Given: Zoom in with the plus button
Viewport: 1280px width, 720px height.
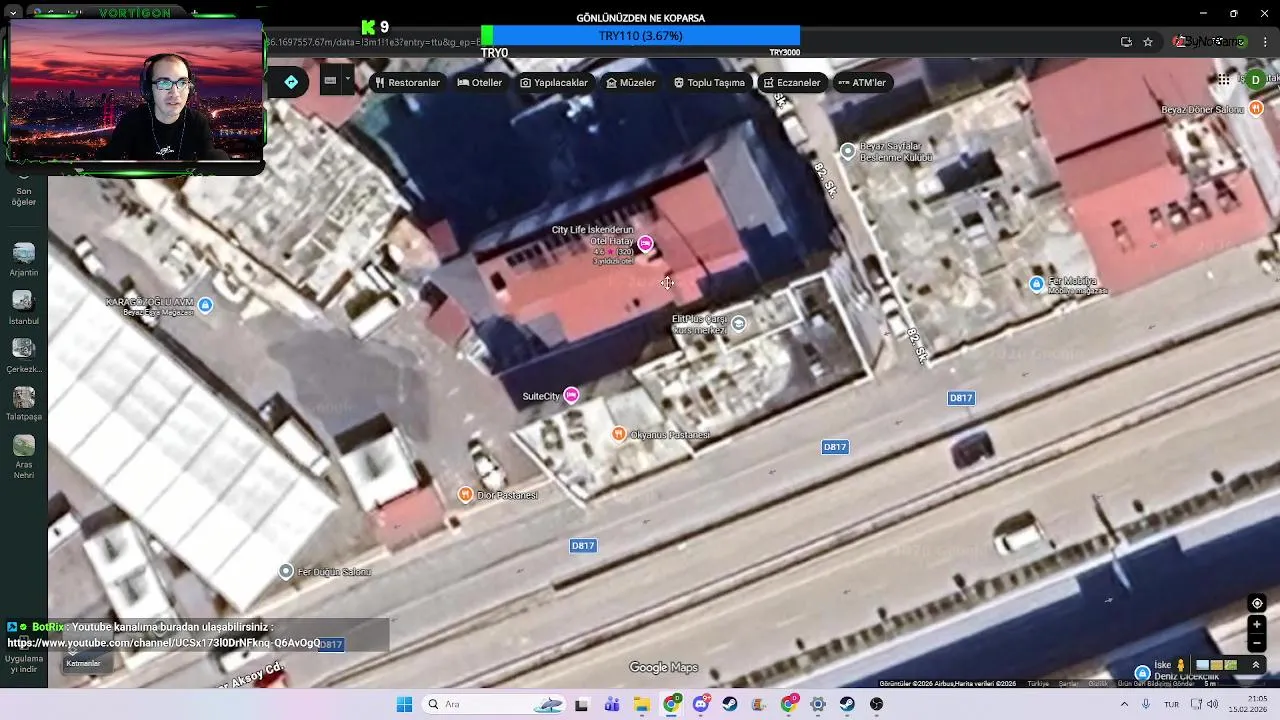Looking at the screenshot, I should pyautogui.click(x=1258, y=625).
